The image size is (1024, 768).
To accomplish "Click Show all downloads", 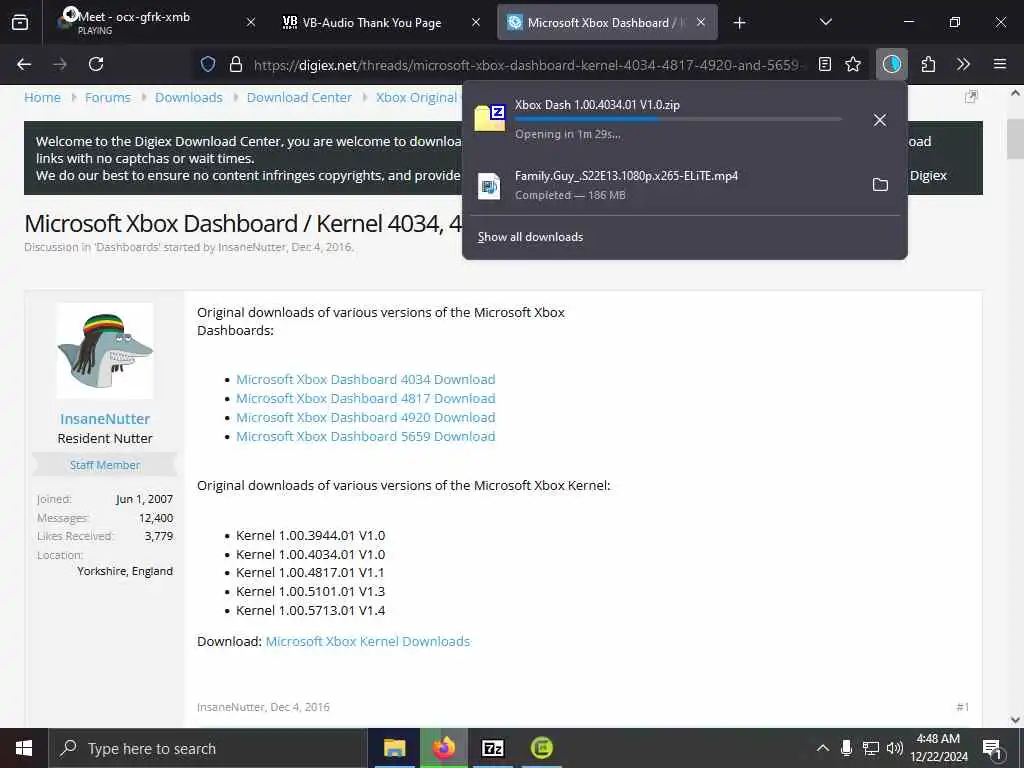I will point(530,237).
